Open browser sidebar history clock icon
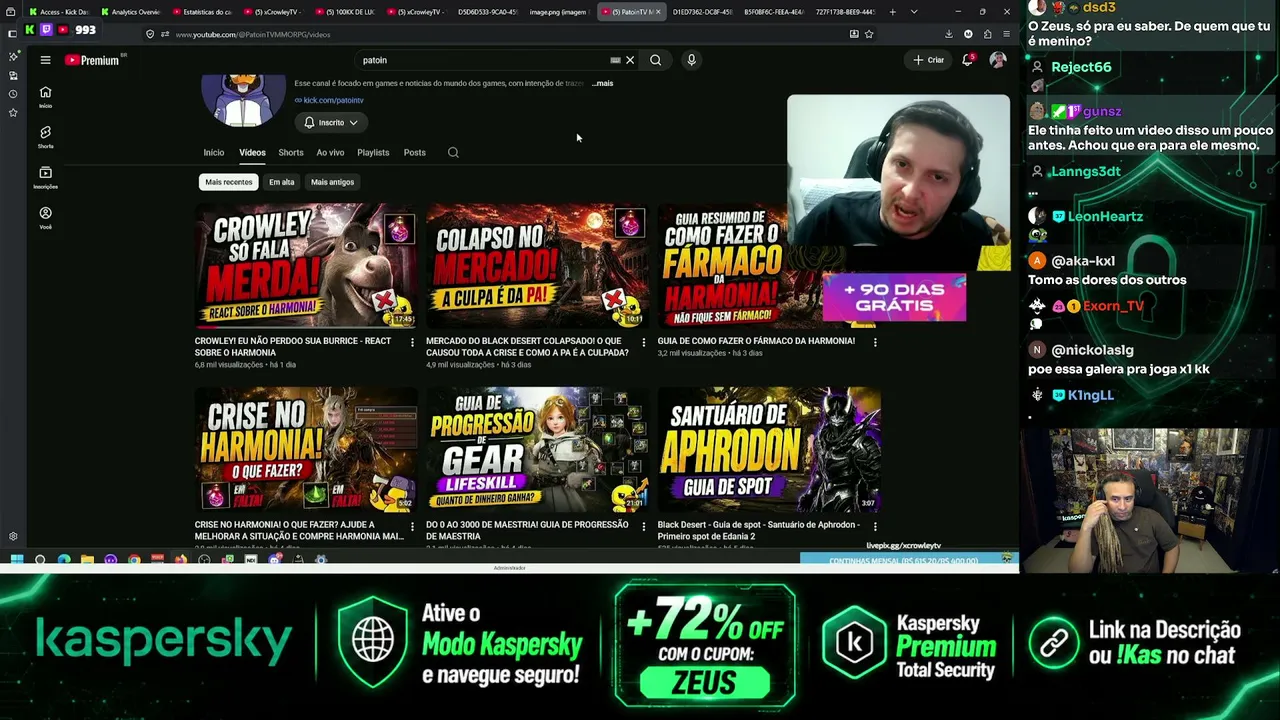 tap(13, 94)
